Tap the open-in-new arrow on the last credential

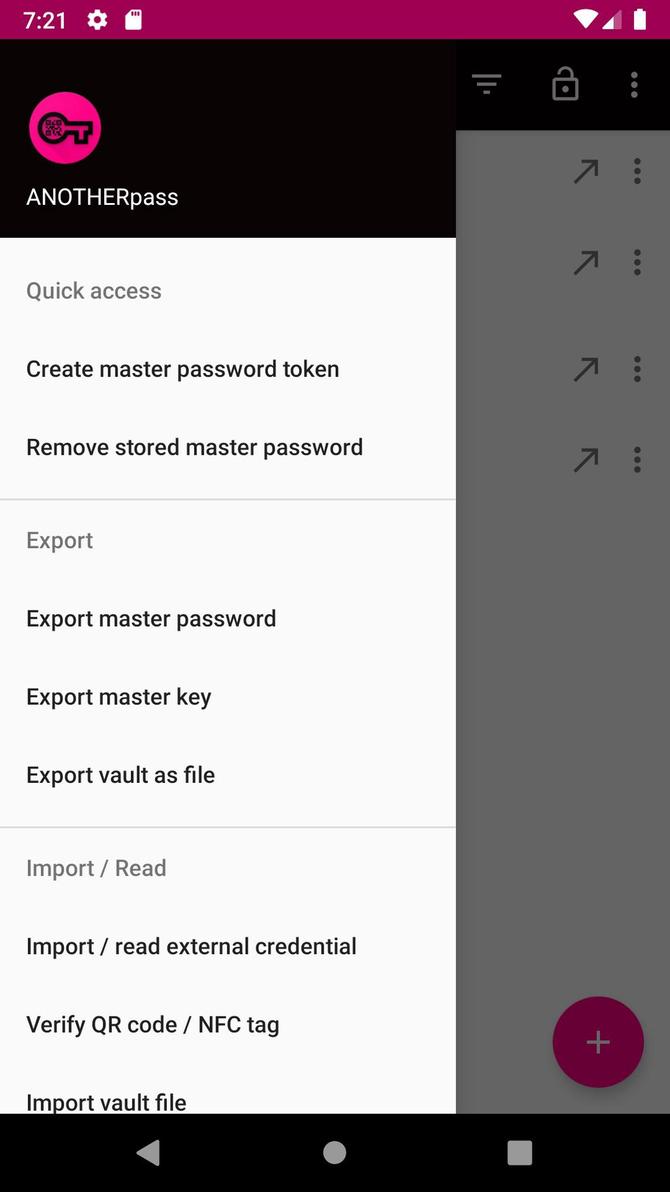coord(585,459)
